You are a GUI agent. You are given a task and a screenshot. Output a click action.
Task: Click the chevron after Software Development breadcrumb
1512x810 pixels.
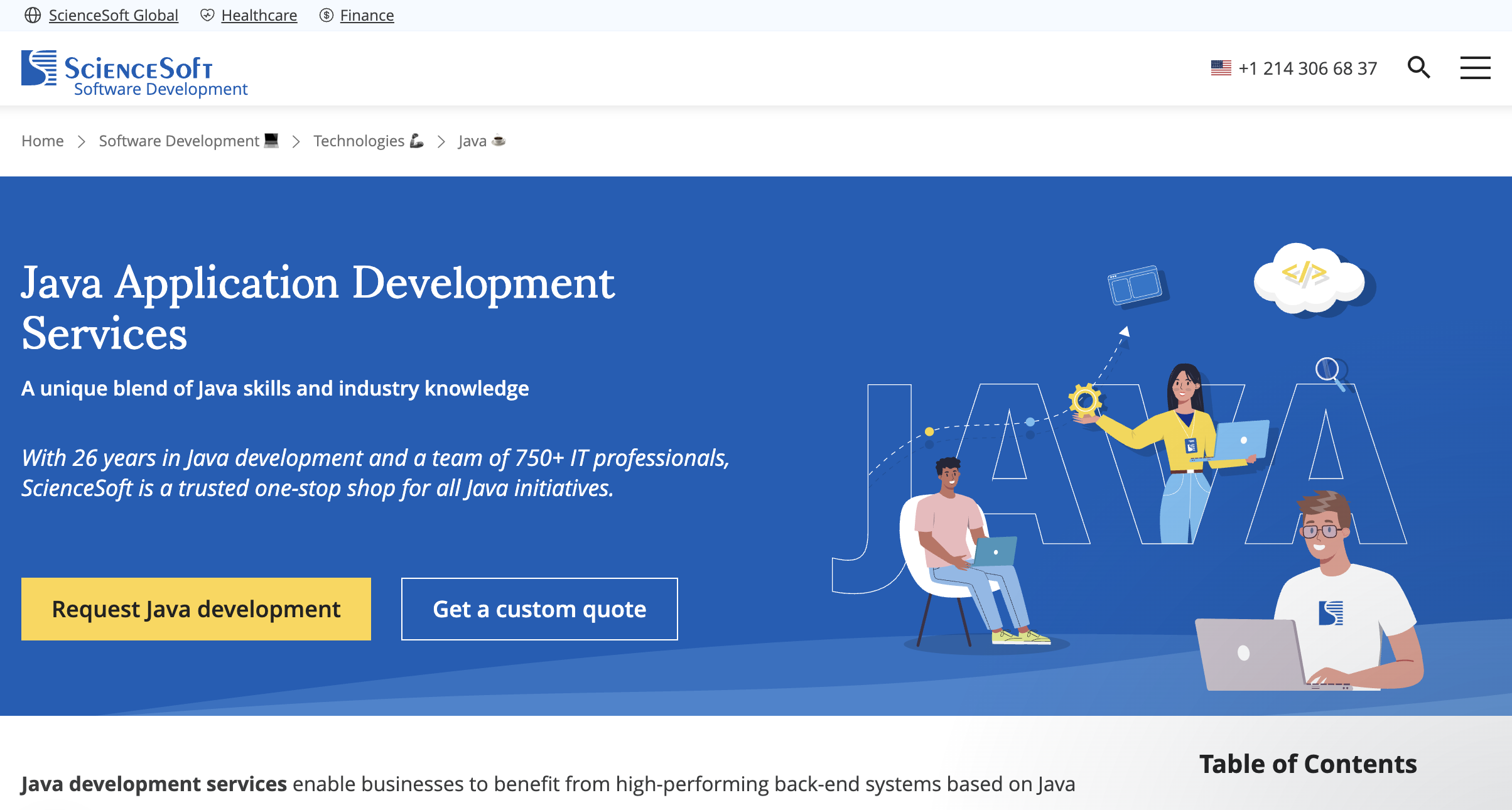296,141
